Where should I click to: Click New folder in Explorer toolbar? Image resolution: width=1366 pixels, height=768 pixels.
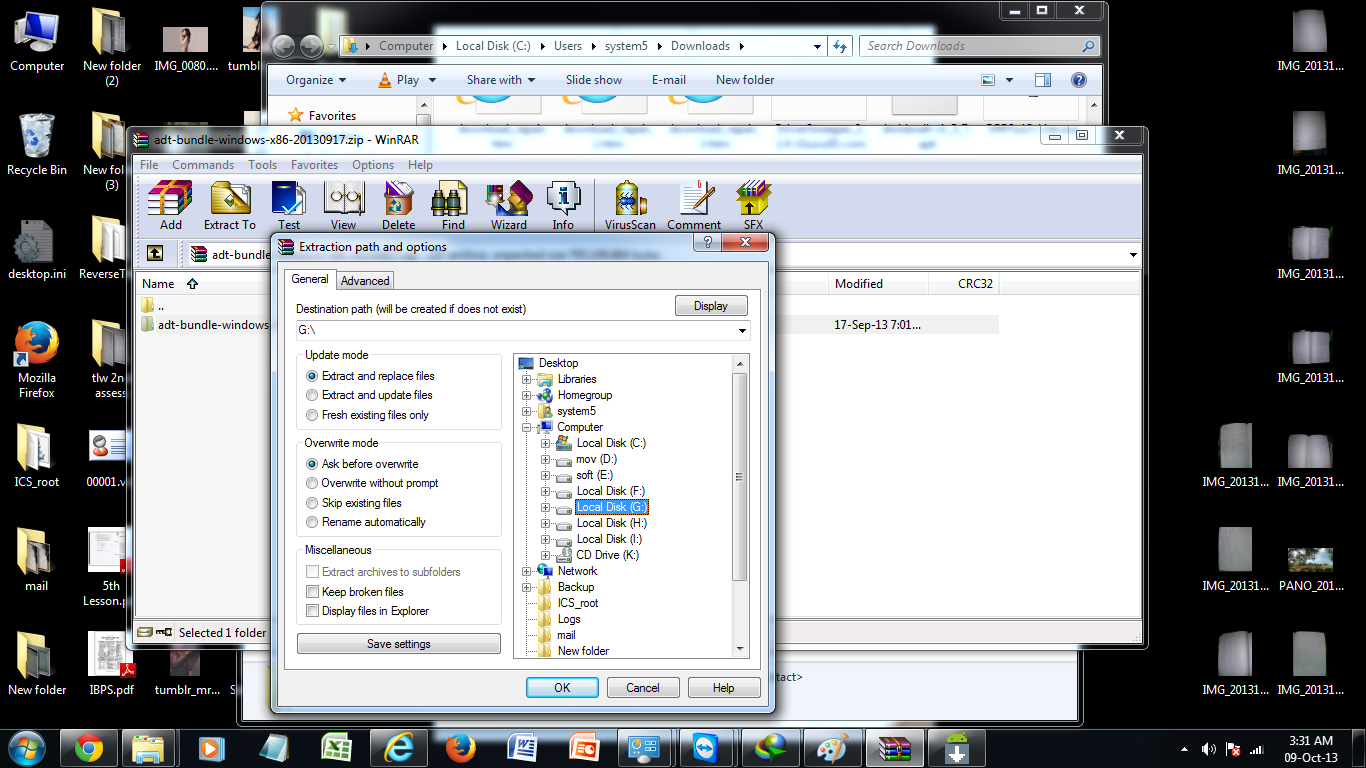(745, 80)
